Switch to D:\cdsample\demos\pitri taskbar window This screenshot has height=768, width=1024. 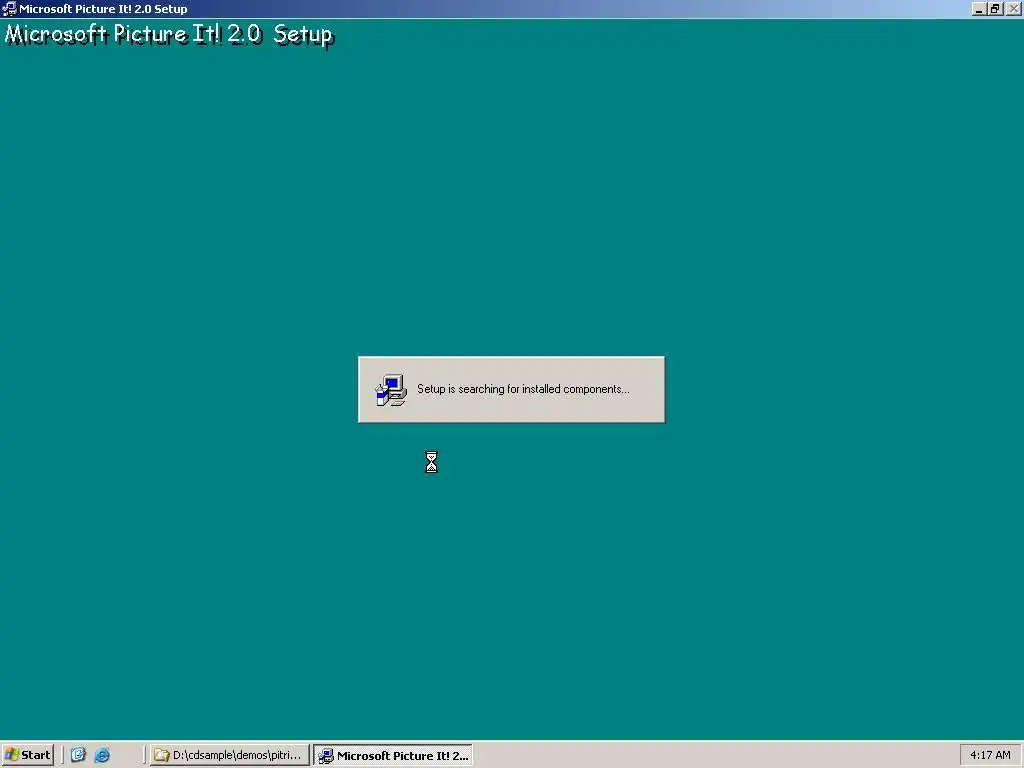[x=229, y=755]
